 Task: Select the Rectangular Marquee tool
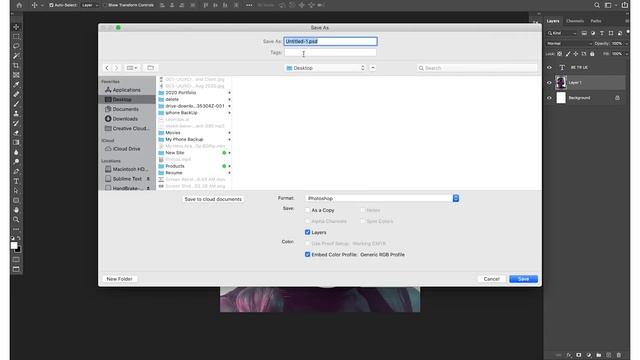point(16,37)
